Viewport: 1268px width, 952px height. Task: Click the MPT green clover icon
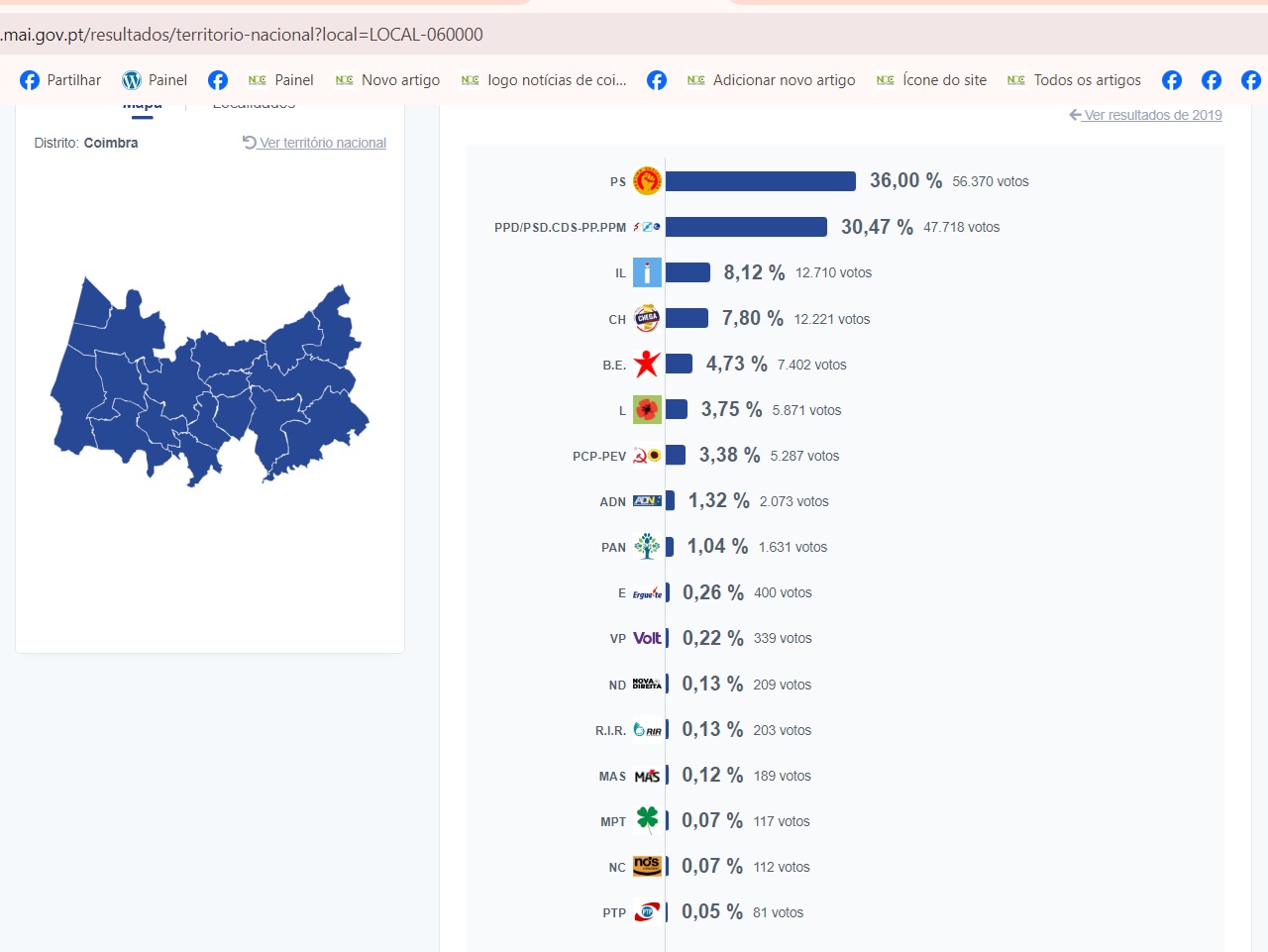647,820
